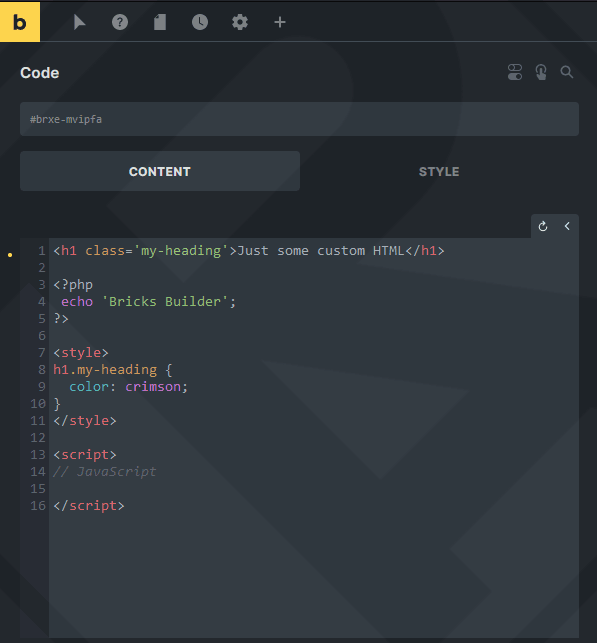Viewport: 597px width, 643px height.
Task: Collapse code editor with chevron arrow
Action: (567, 226)
